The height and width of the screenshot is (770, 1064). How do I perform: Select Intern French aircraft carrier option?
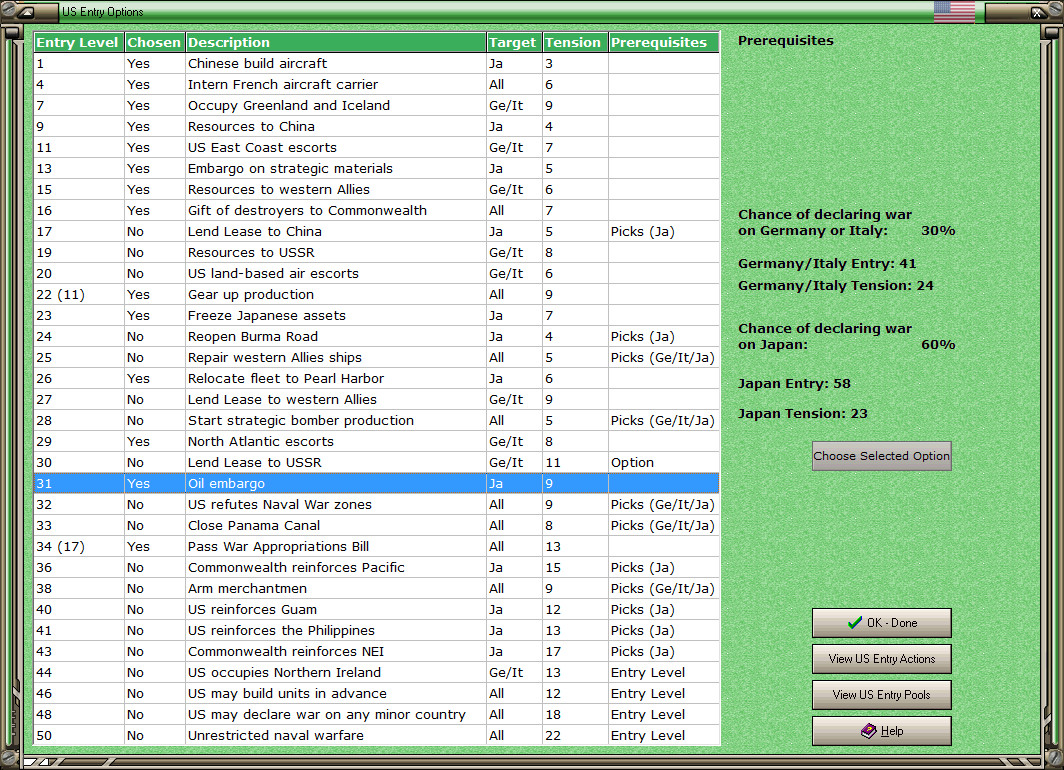click(377, 84)
